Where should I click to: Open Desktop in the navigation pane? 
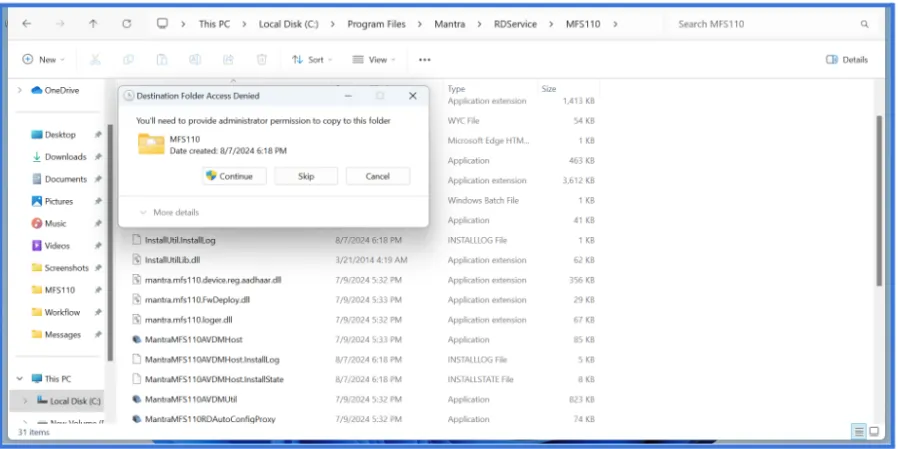tap(60, 135)
